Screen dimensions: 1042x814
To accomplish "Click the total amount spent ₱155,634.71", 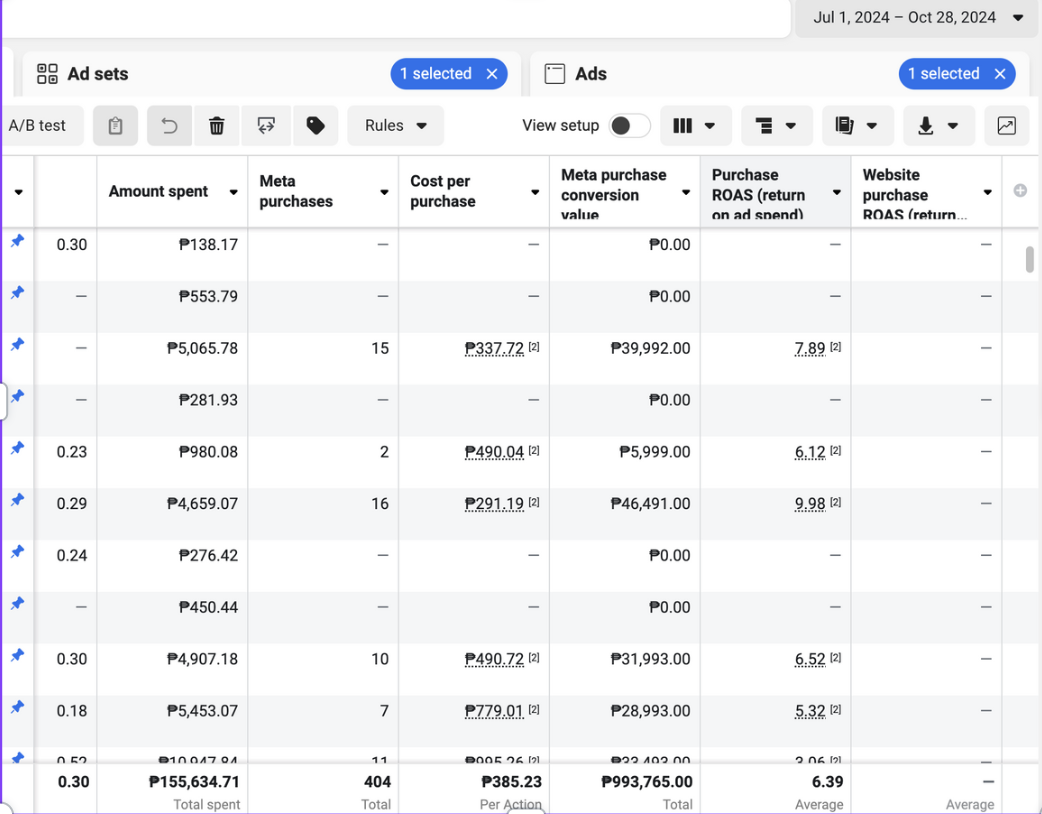I will coord(194,781).
